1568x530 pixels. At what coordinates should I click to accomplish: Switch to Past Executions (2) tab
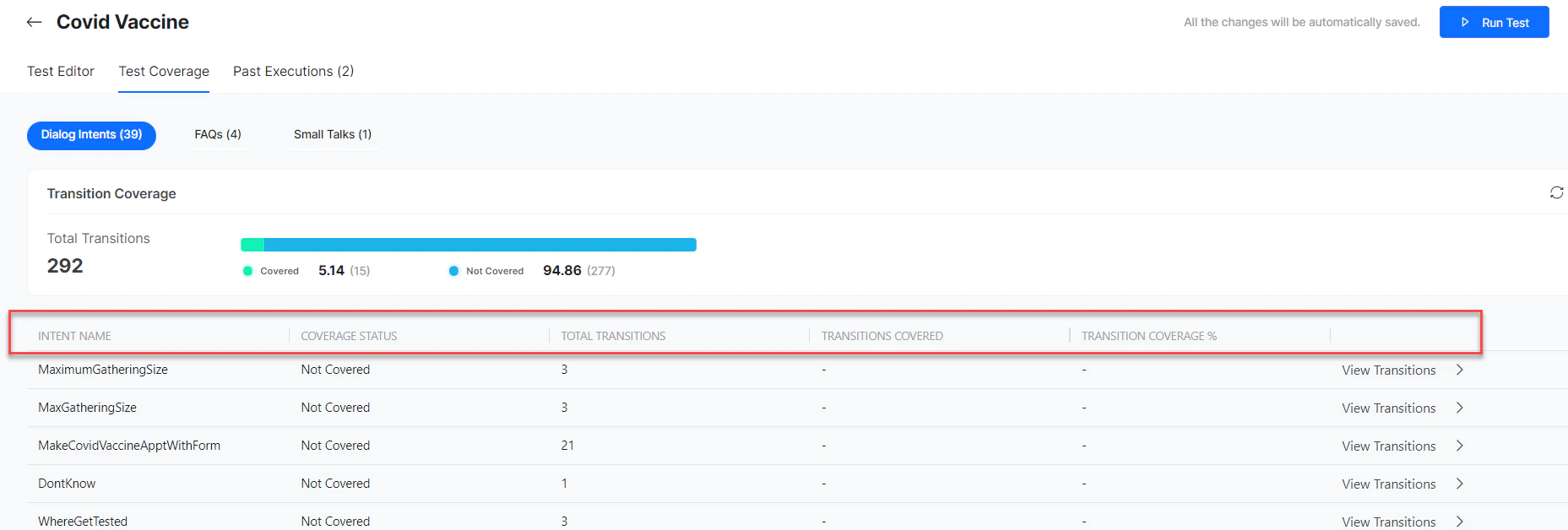pos(293,71)
